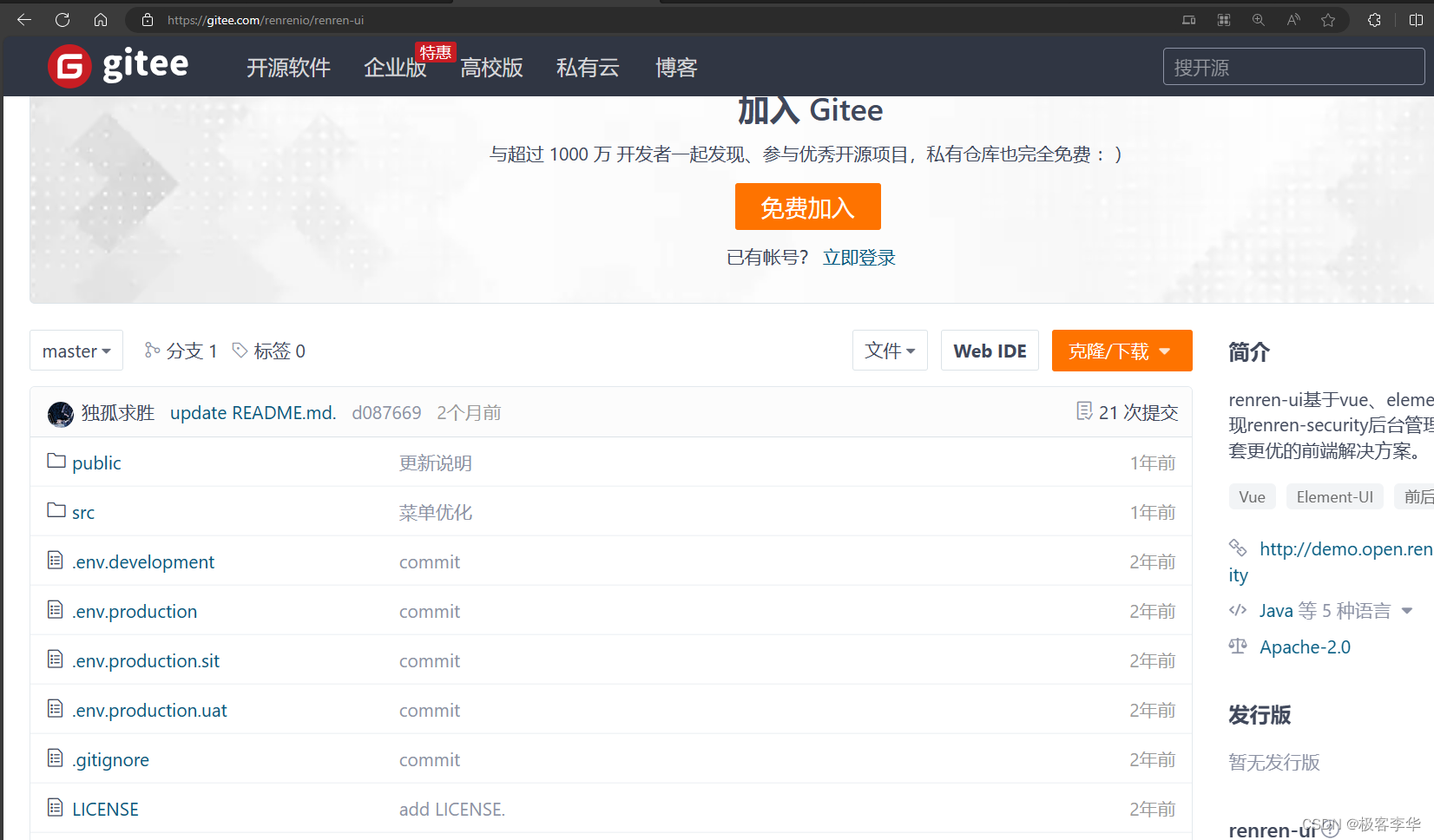
Task: Open the master branch dropdown
Action: [76, 351]
